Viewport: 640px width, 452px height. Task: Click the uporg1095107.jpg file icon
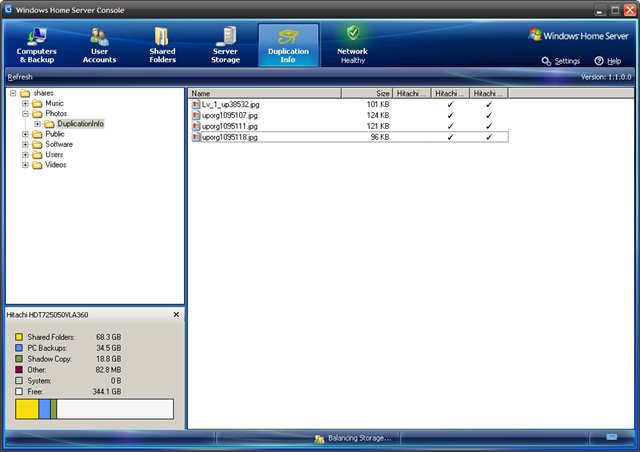(196, 115)
